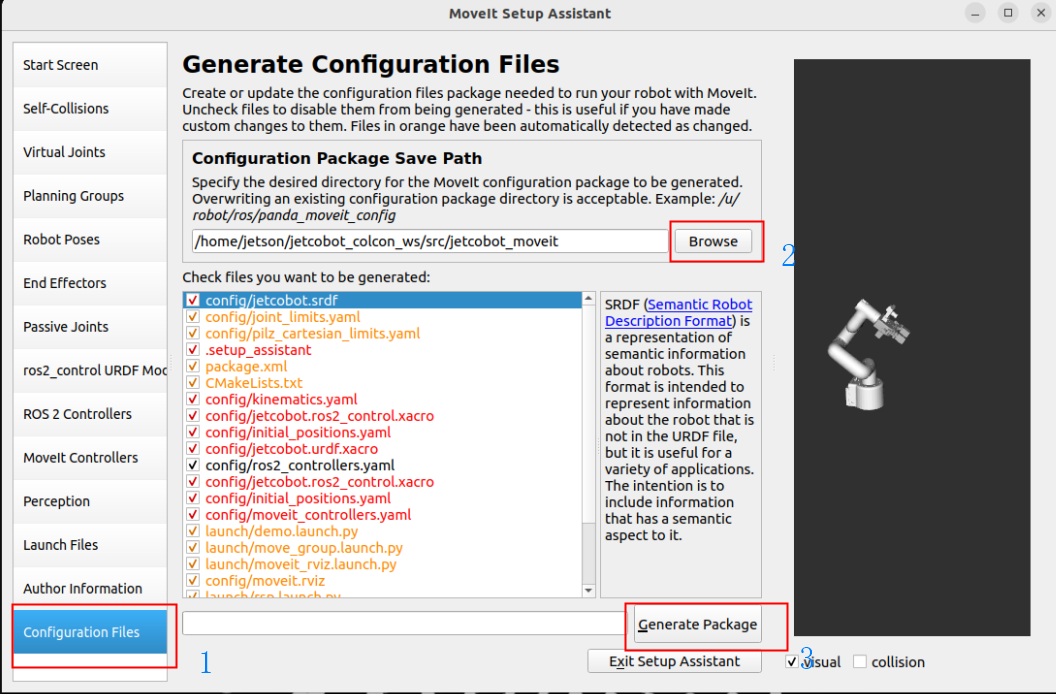Switch to the Planning Groups step
This screenshot has width=1056, height=694.
click(90, 196)
